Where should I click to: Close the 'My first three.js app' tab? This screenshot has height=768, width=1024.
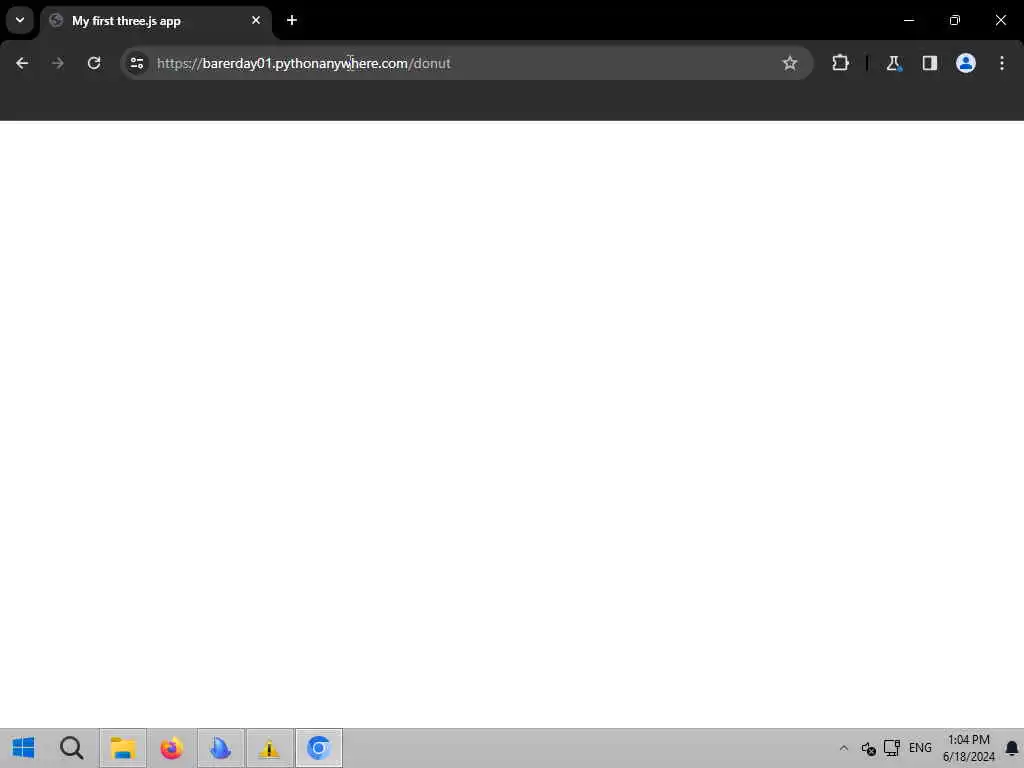click(256, 20)
